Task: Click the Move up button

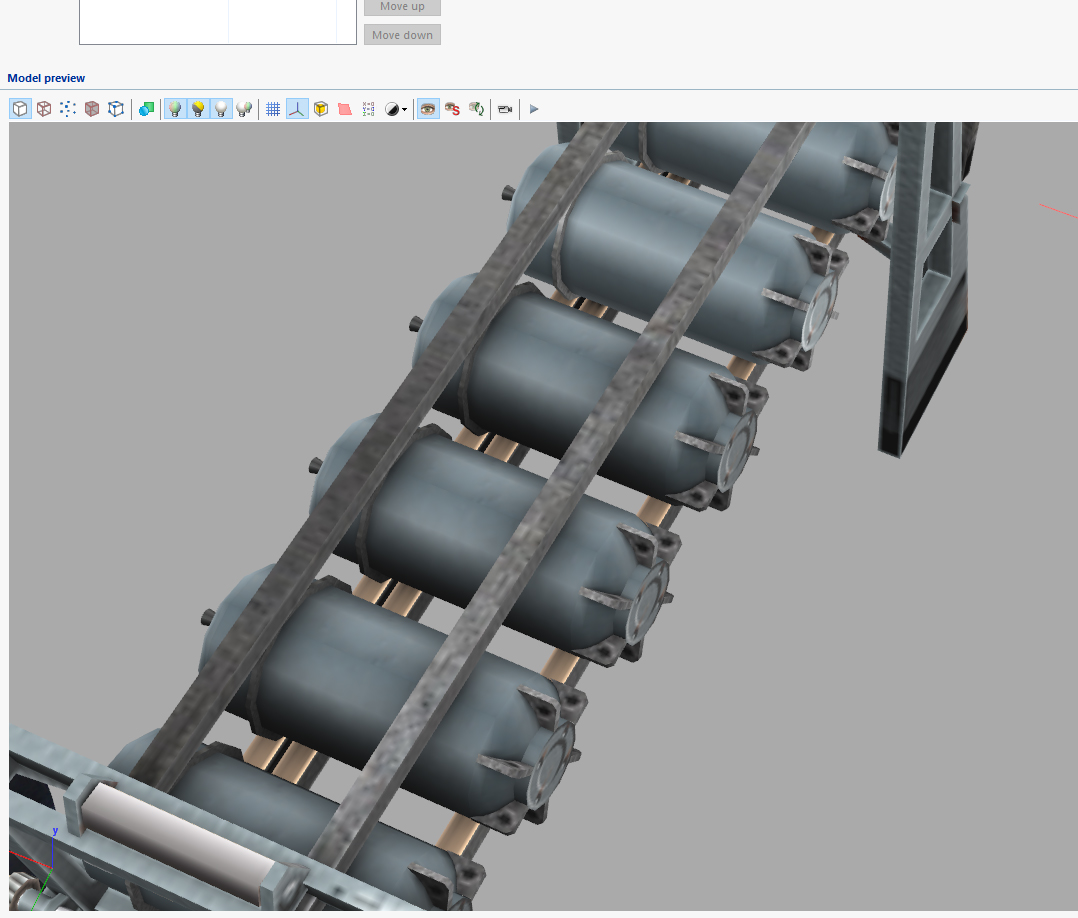Action: 402,7
